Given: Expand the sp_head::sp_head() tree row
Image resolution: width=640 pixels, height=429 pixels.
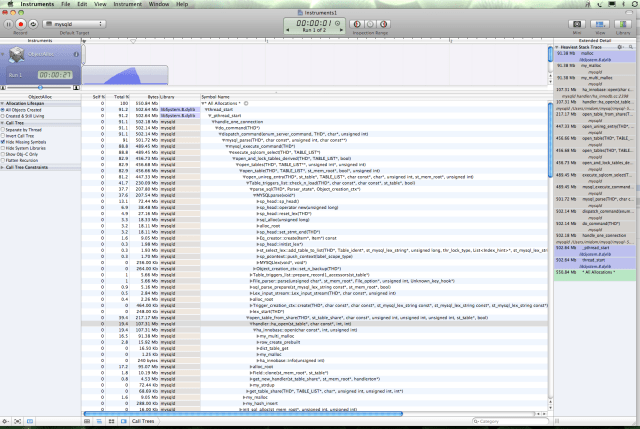Looking at the screenshot, I should (258, 201).
